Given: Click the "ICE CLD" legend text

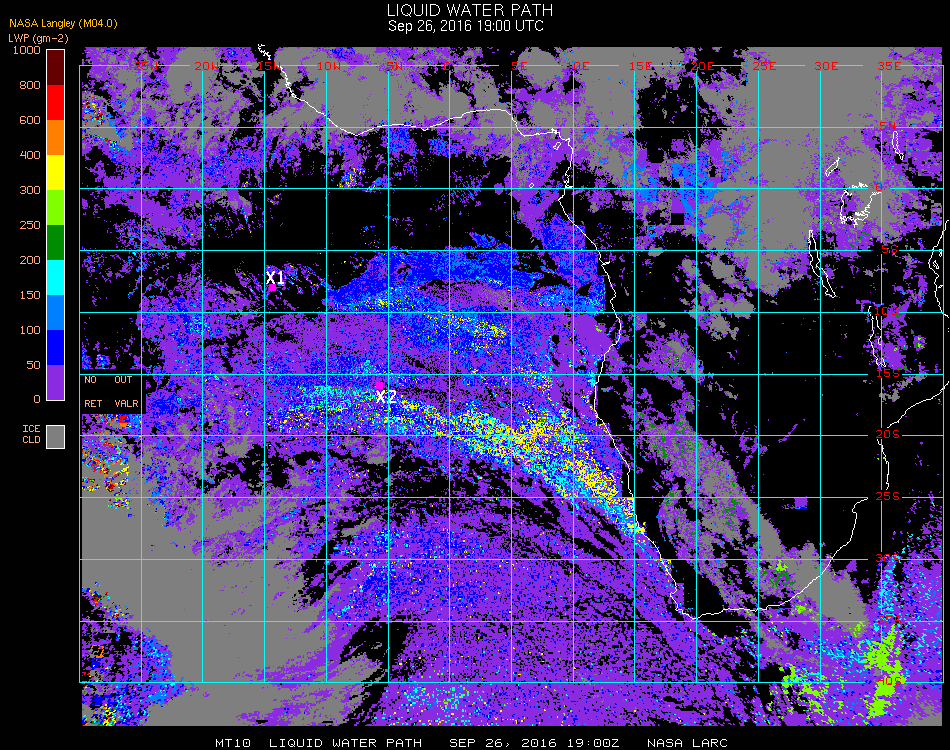Looking at the screenshot, I should click(32, 434).
